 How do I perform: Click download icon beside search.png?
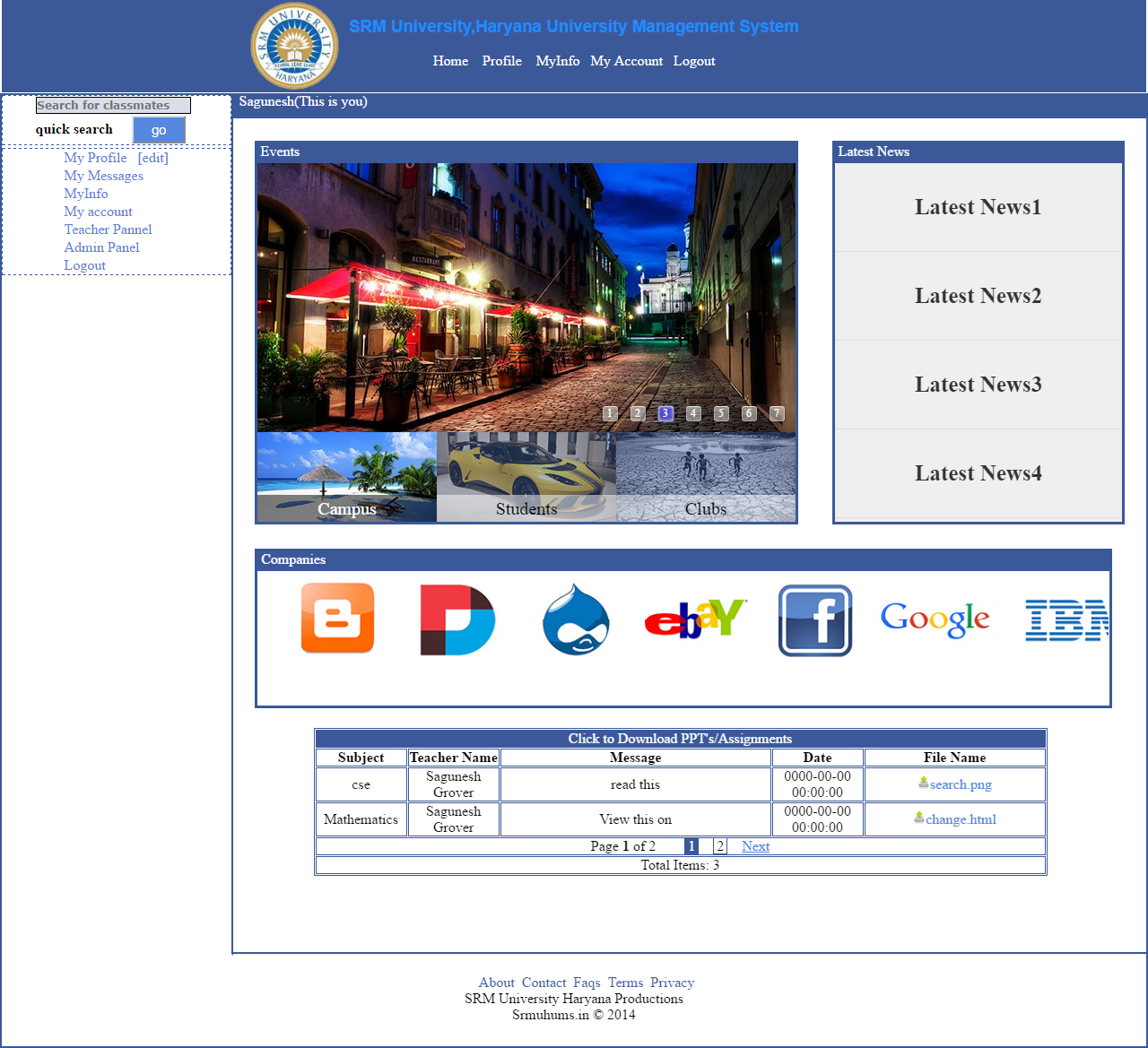924,783
